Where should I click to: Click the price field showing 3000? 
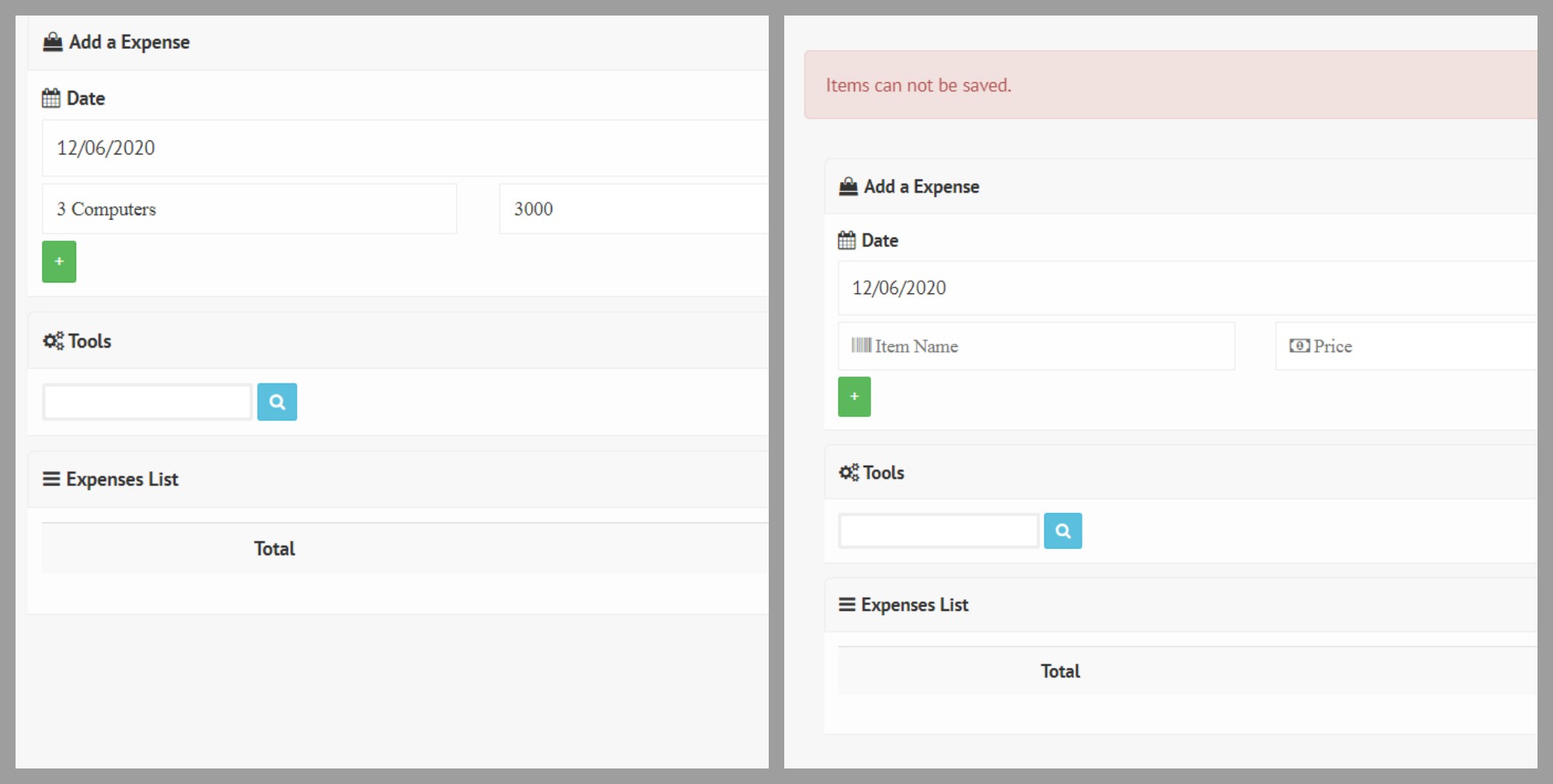633,209
